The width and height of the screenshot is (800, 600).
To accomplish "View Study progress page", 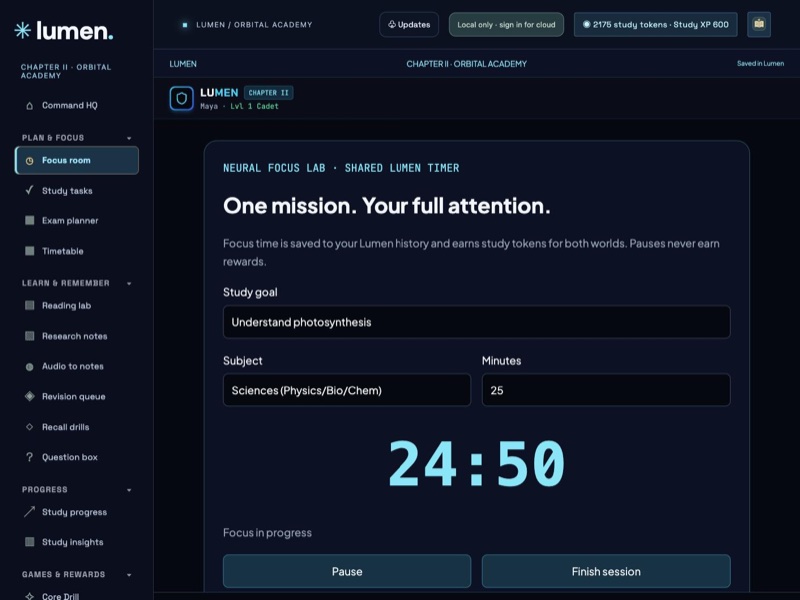I will click(77, 511).
